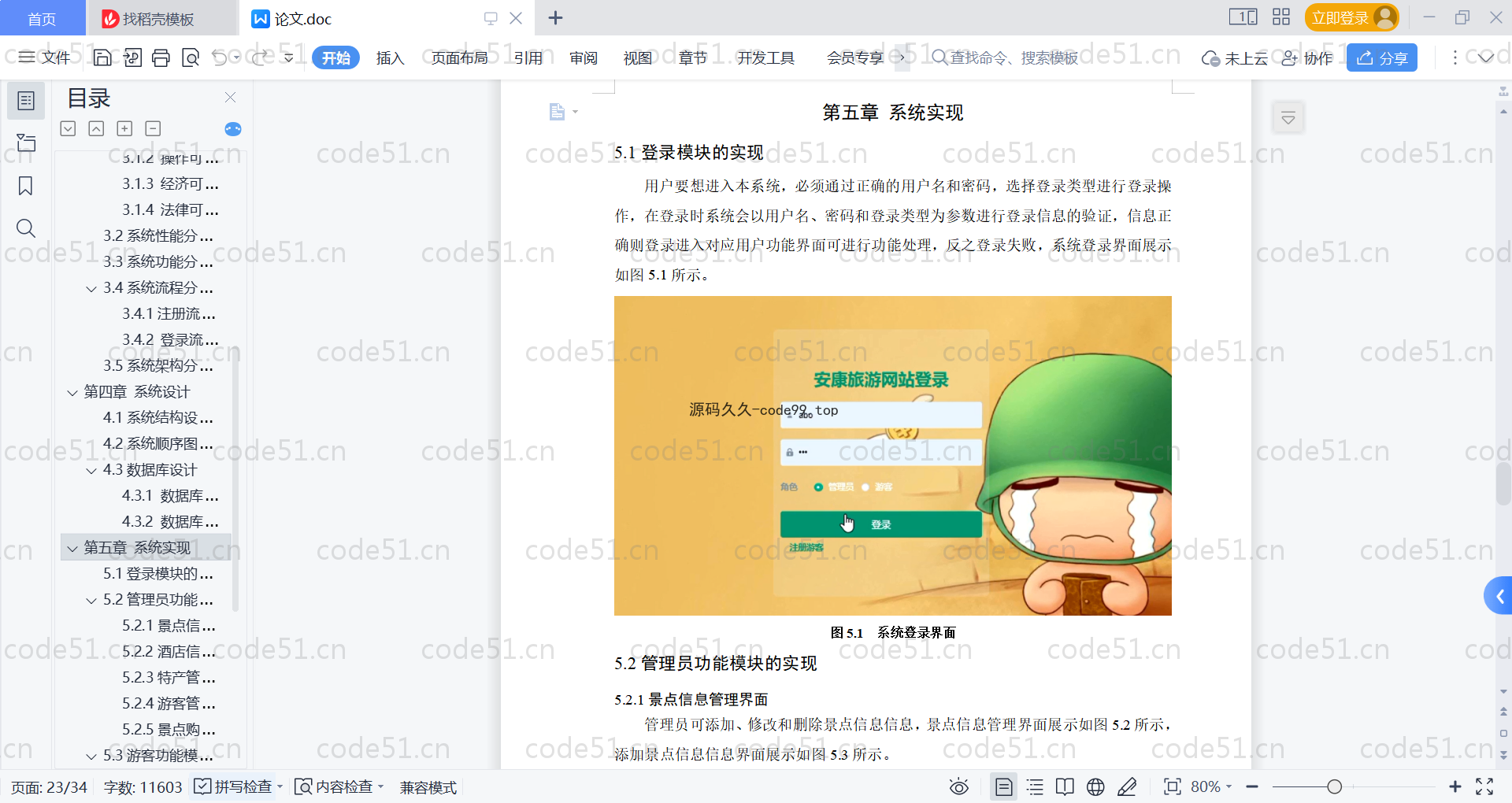Open the outline panel icon in the sidebar
This screenshot has height=803, width=1512.
click(x=26, y=101)
